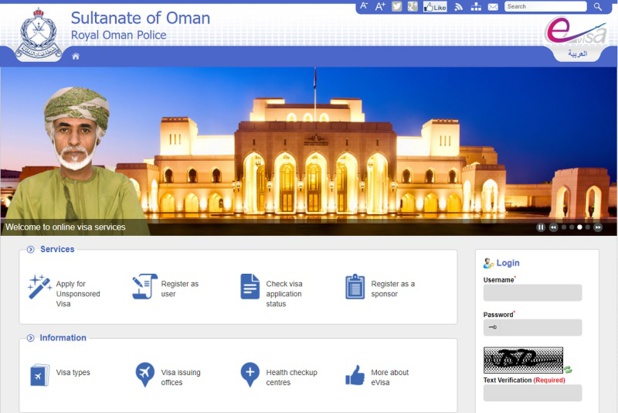Pause the banner slideshow

pyautogui.click(x=541, y=227)
